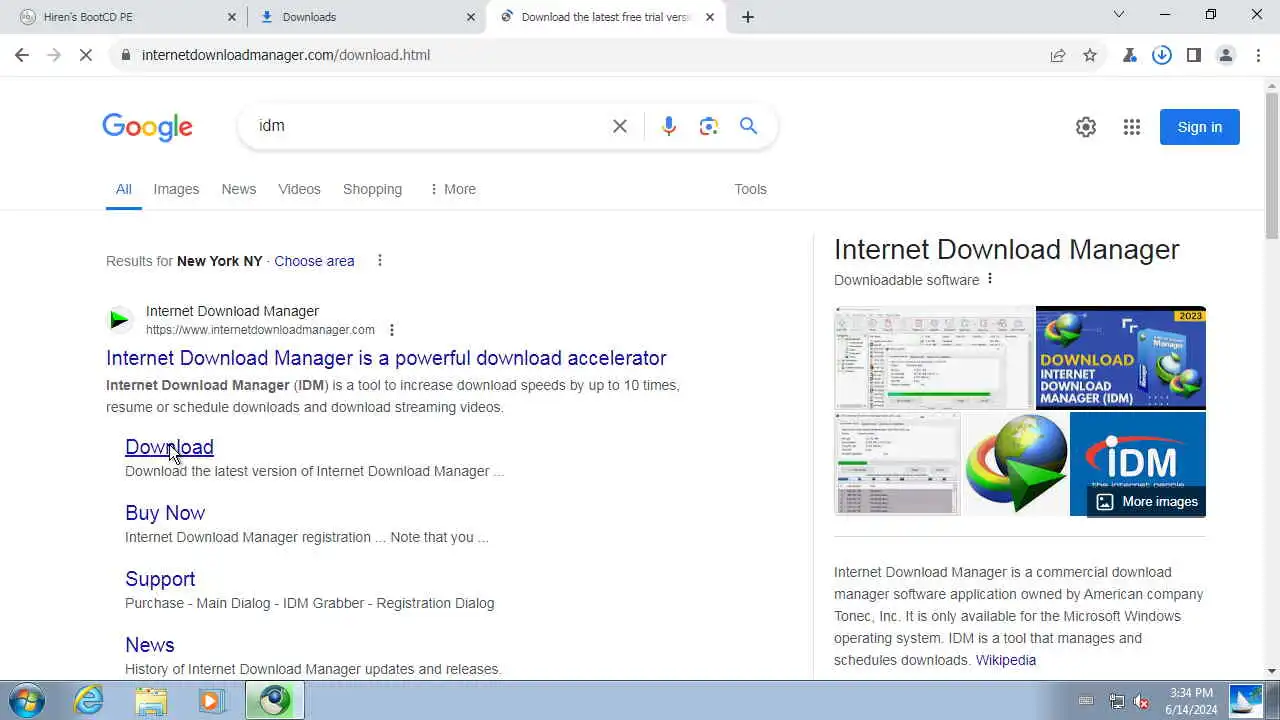Open the knowledge panel three-dot menu
1280x720 pixels.
pos(990,279)
